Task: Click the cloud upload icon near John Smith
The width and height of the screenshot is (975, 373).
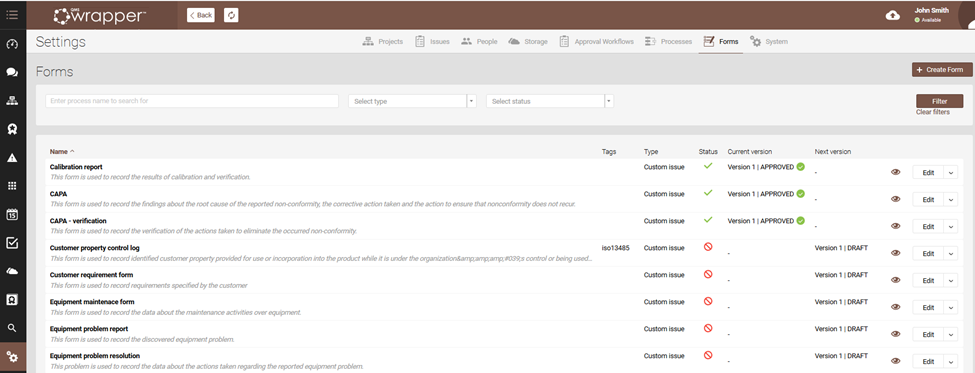Action: (x=892, y=15)
